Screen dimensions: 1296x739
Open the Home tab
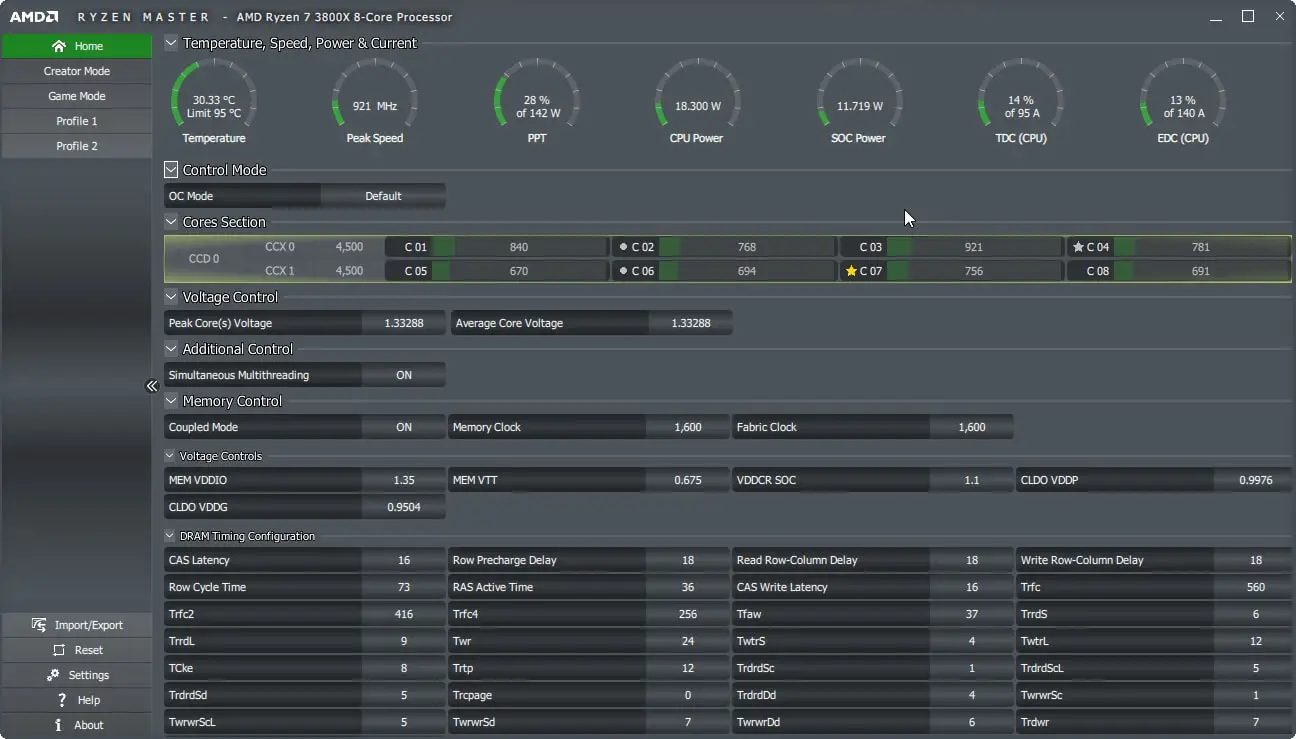pos(76,46)
